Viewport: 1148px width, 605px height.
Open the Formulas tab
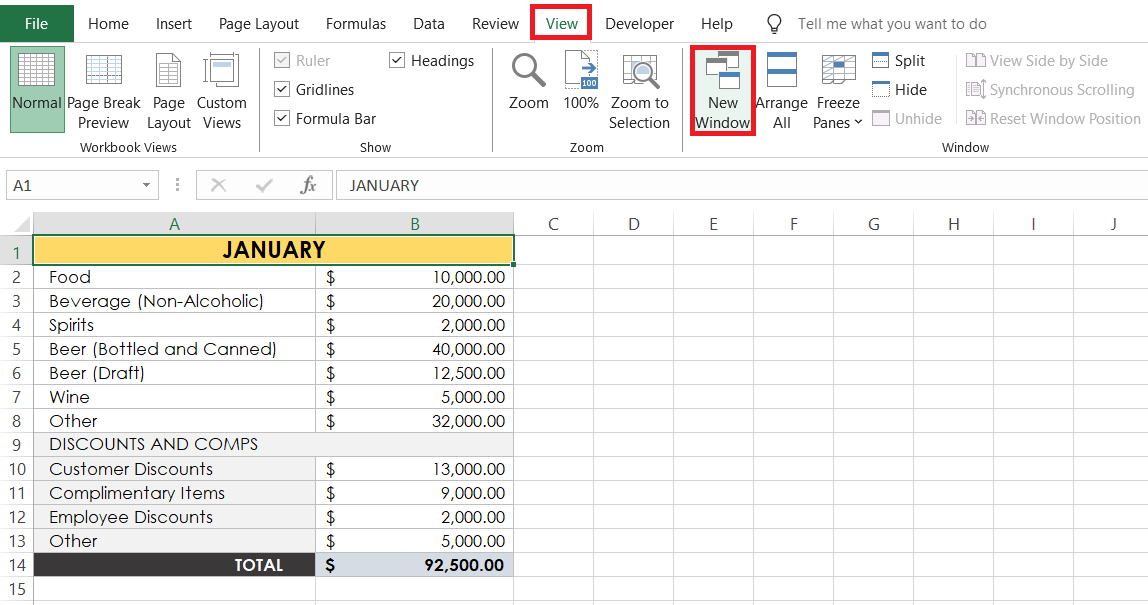pyautogui.click(x=356, y=23)
